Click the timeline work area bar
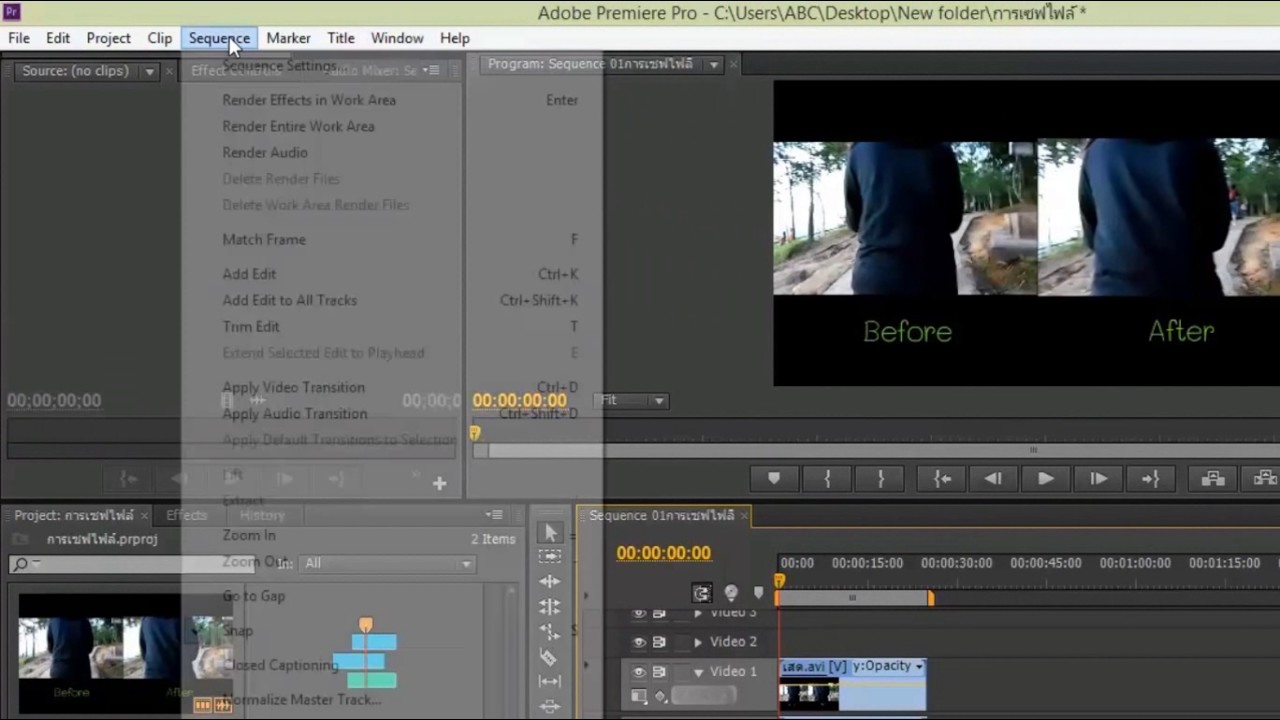This screenshot has width=1280, height=720. [854, 598]
